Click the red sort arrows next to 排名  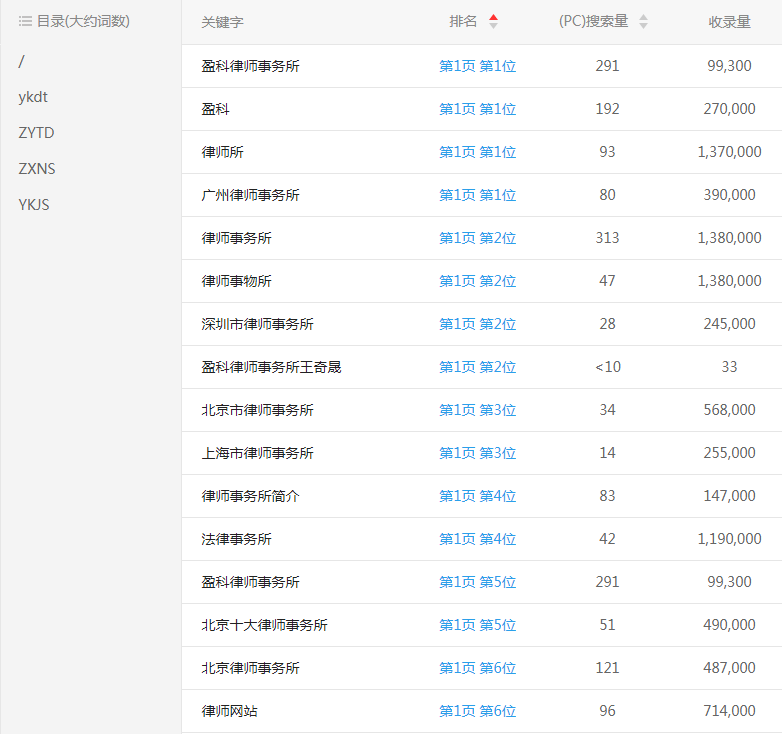(x=493, y=22)
